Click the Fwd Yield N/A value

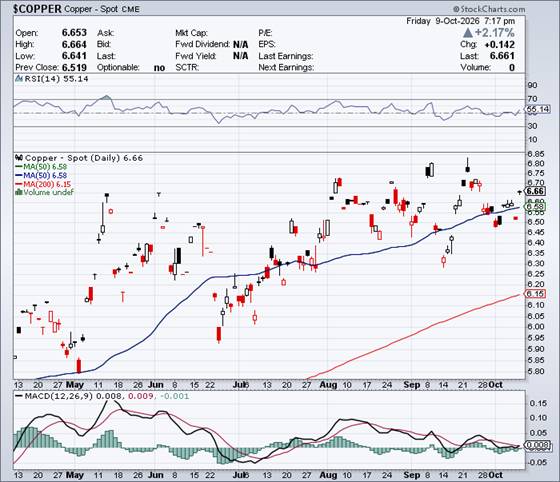pos(241,56)
